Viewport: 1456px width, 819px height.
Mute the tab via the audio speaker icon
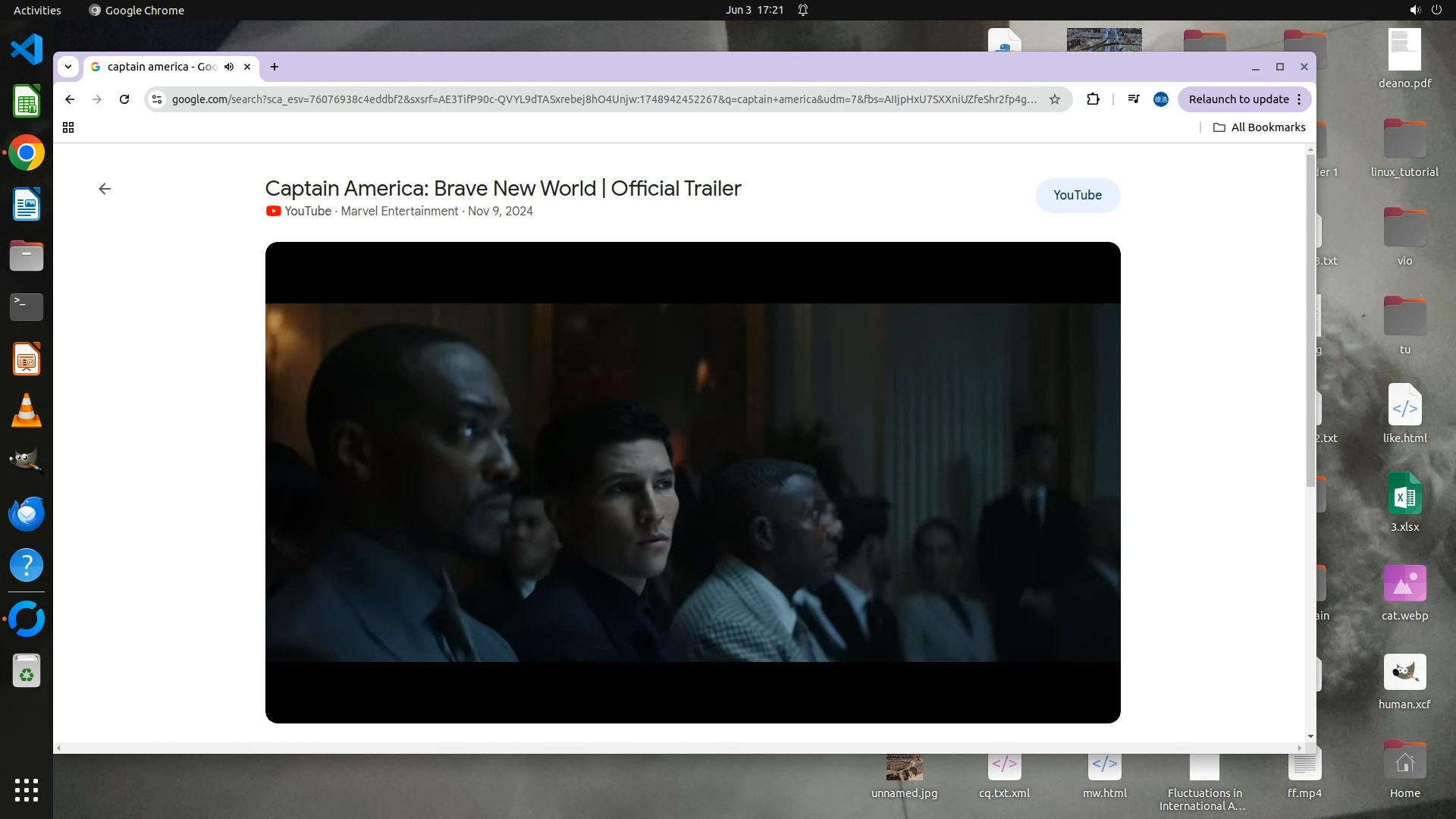229,67
